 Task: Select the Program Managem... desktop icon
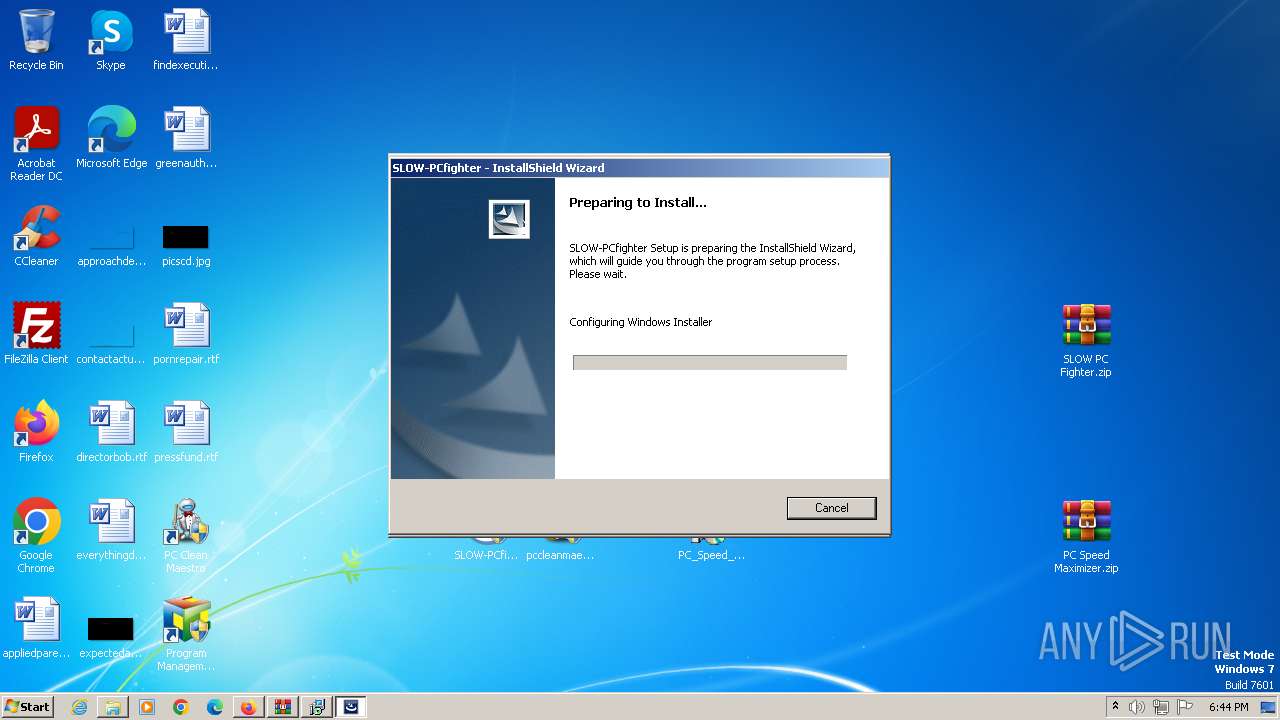click(x=186, y=634)
